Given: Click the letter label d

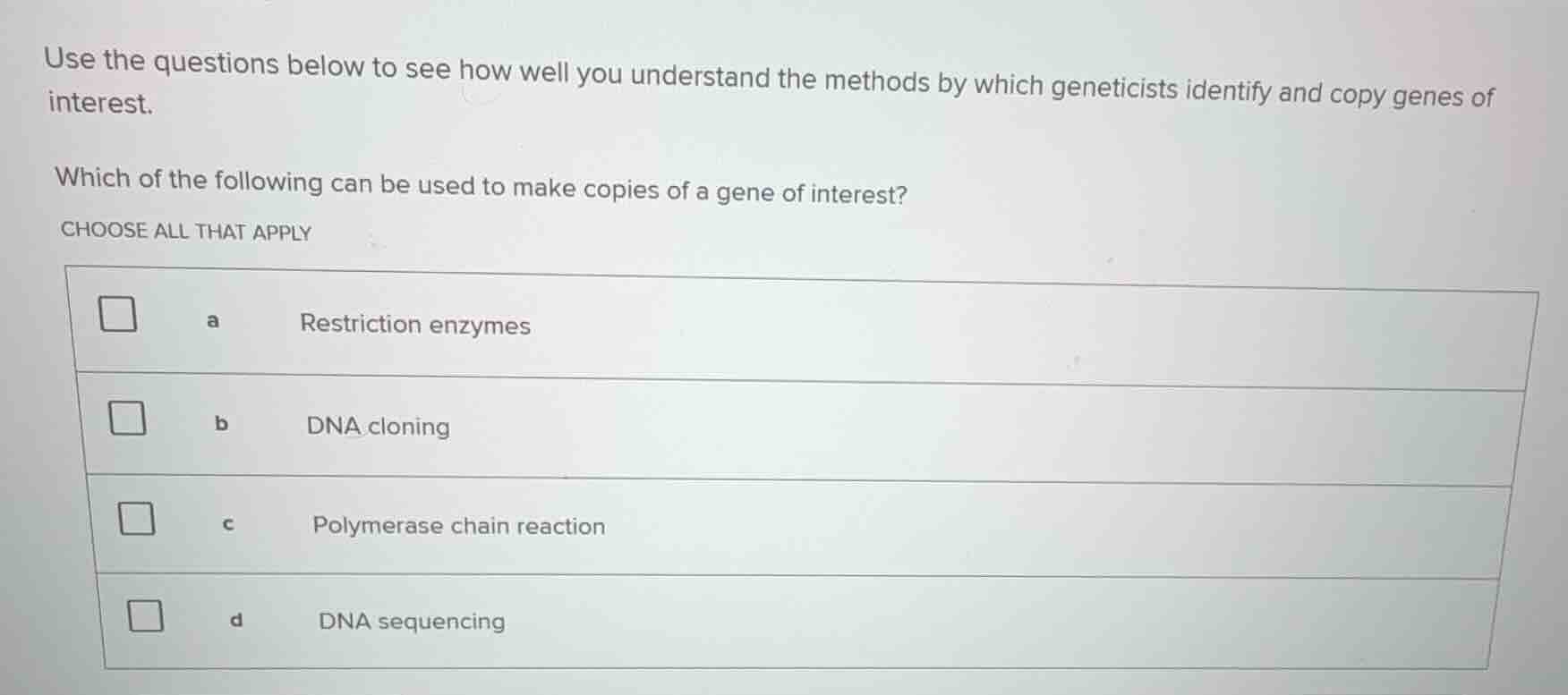Looking at the screenshot, I should [235, 619].
